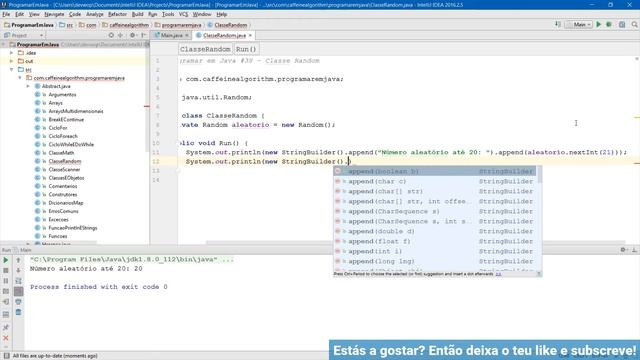This screenshot has width=640, height=360.
Task: Pin the Run tab using the pin icon
Action: click(x=6, y=327)
